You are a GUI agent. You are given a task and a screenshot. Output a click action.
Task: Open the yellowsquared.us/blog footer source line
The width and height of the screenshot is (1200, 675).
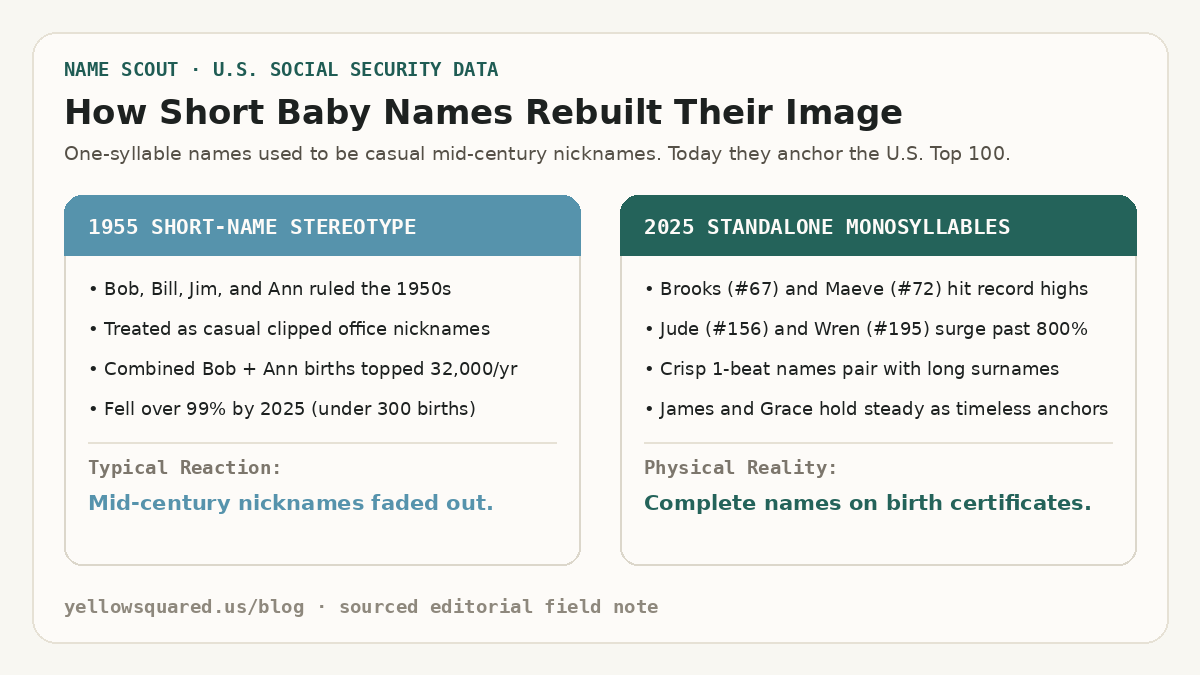361,607
